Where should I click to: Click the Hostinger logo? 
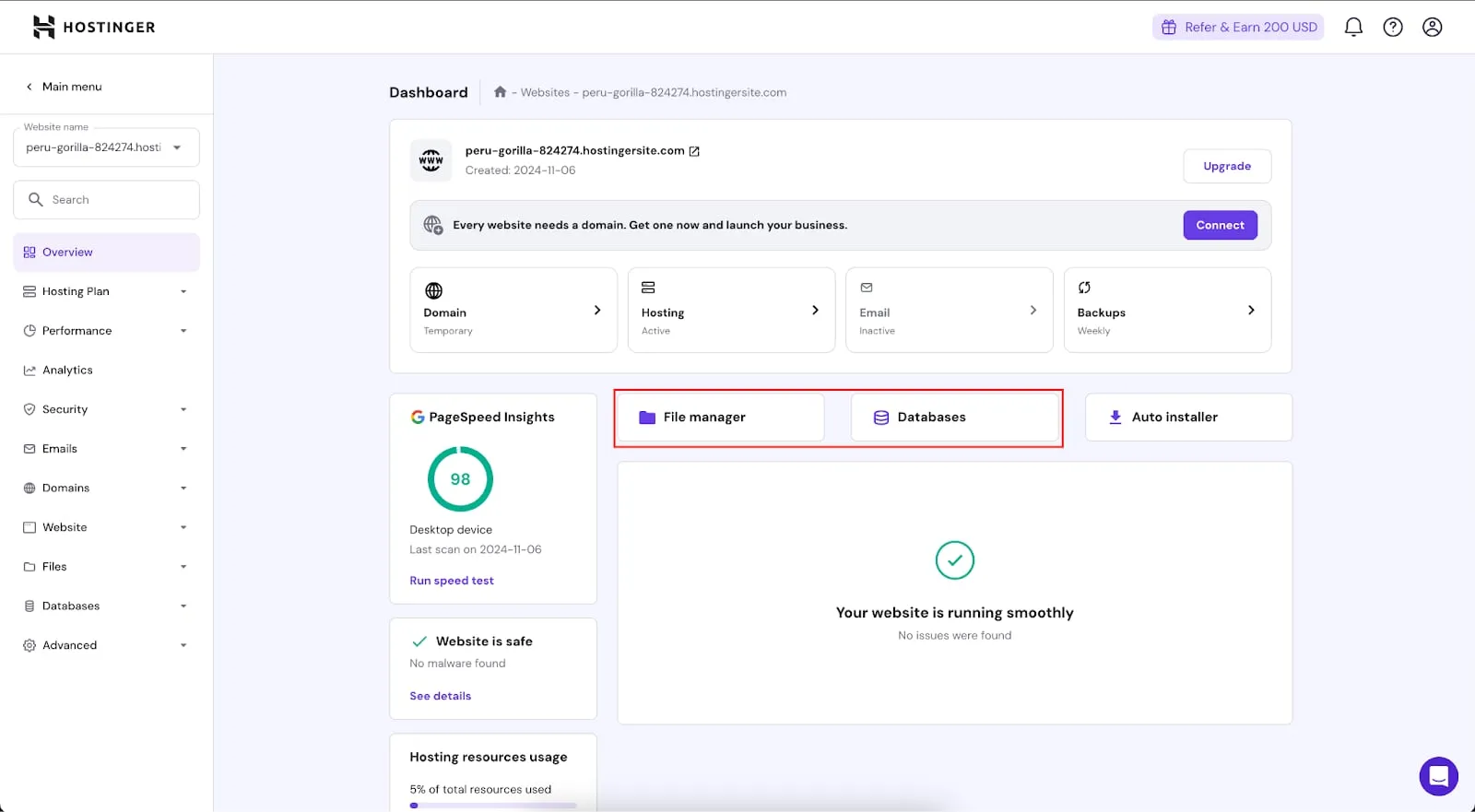[93, 27]
